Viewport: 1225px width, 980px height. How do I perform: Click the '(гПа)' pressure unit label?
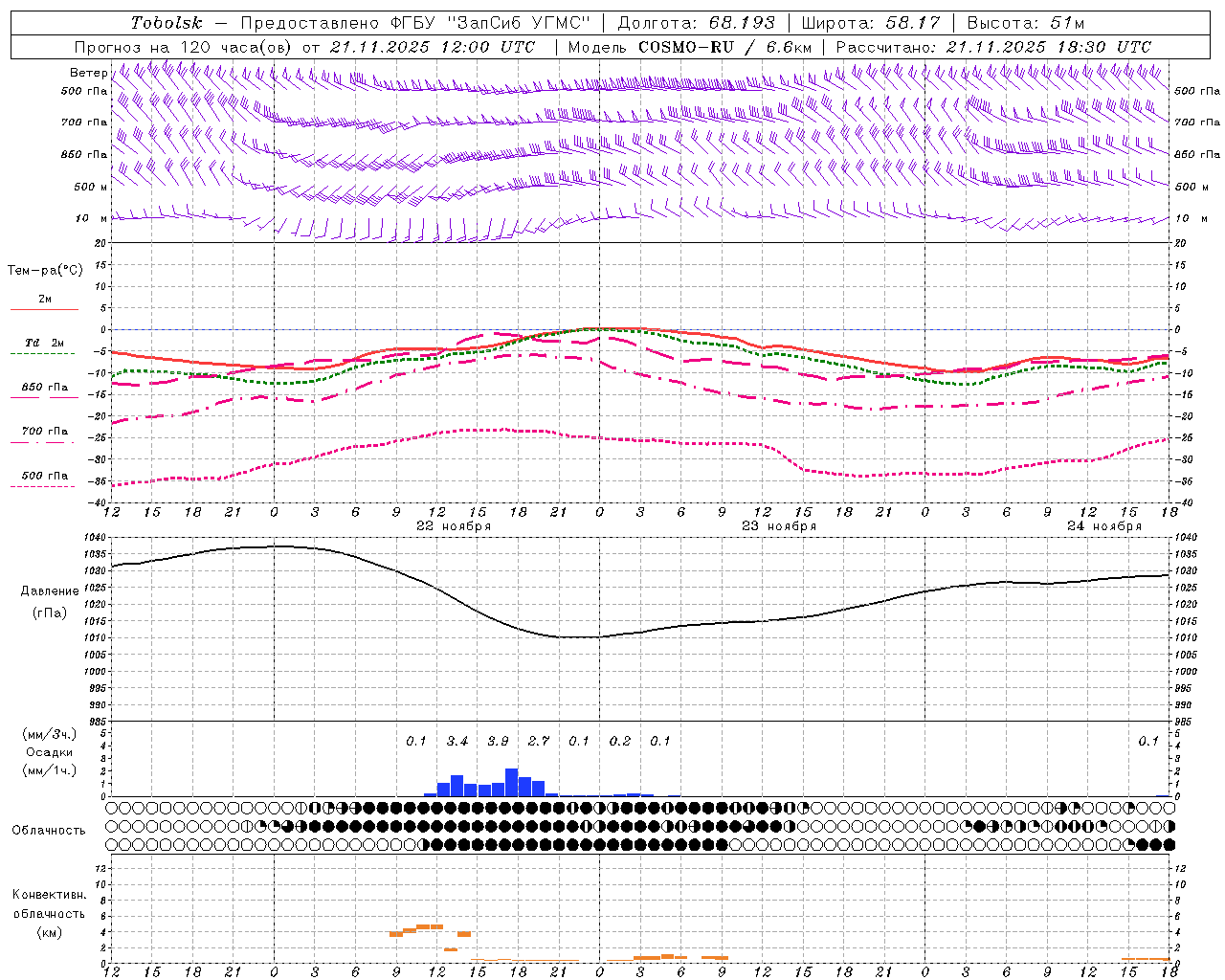tap(50, 613)
